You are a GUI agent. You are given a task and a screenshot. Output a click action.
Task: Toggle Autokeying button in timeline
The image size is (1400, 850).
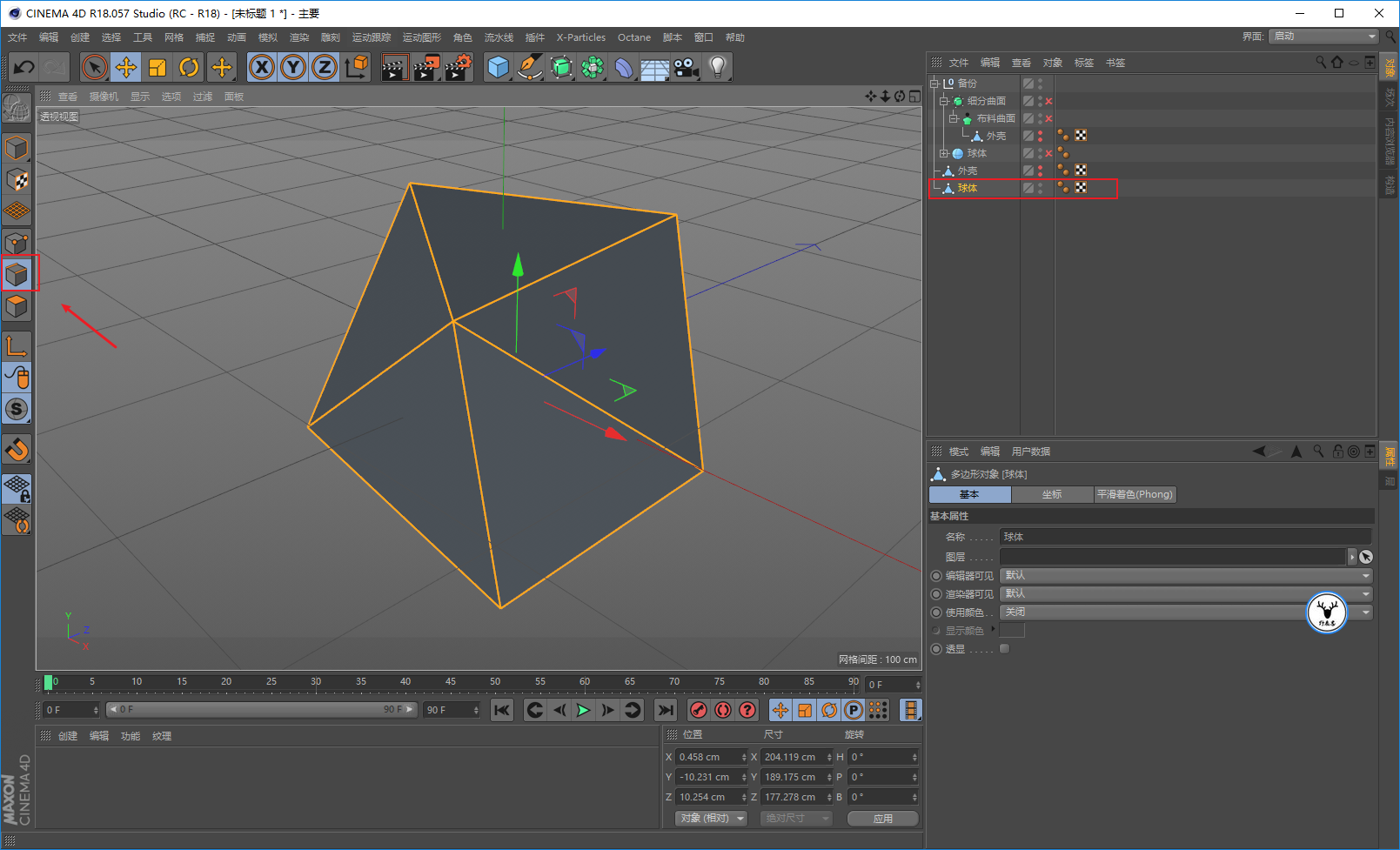coord(723,710)
